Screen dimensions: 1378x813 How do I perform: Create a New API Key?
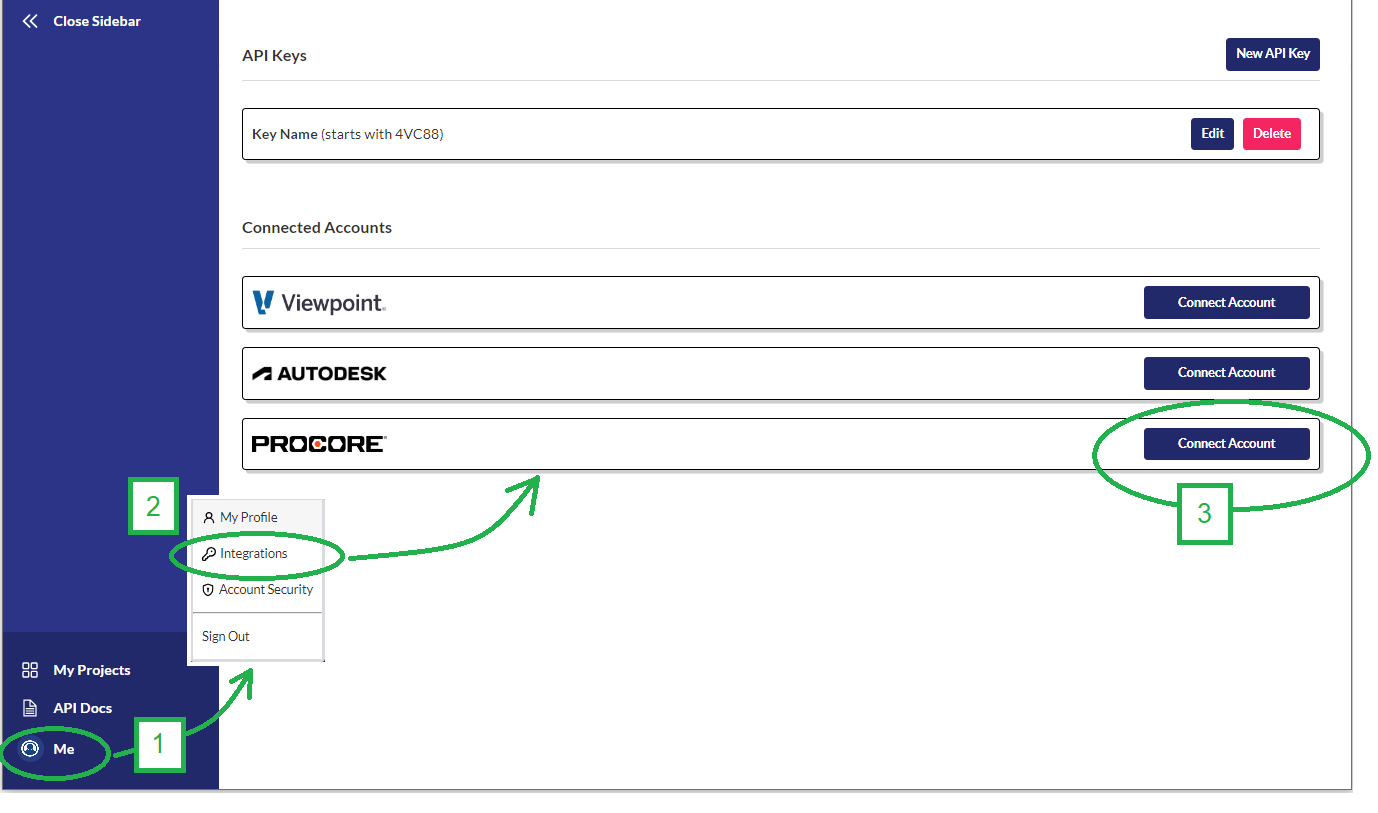tap(1272, 54)
